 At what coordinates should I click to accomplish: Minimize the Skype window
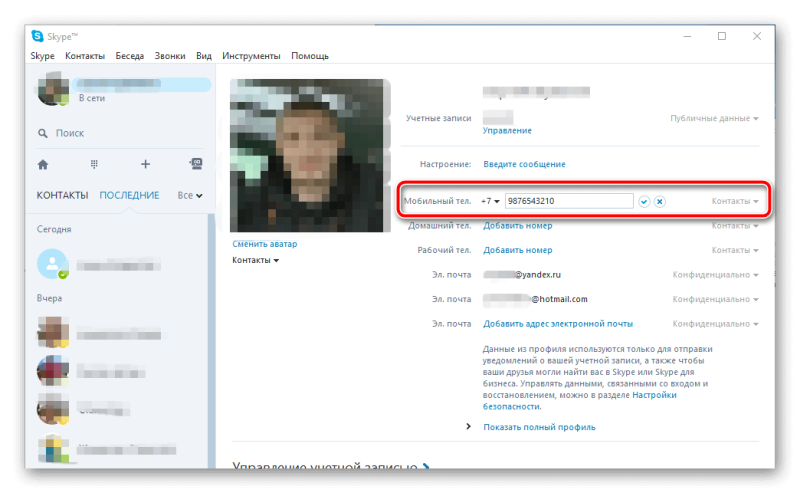click(x=687, y=36)
